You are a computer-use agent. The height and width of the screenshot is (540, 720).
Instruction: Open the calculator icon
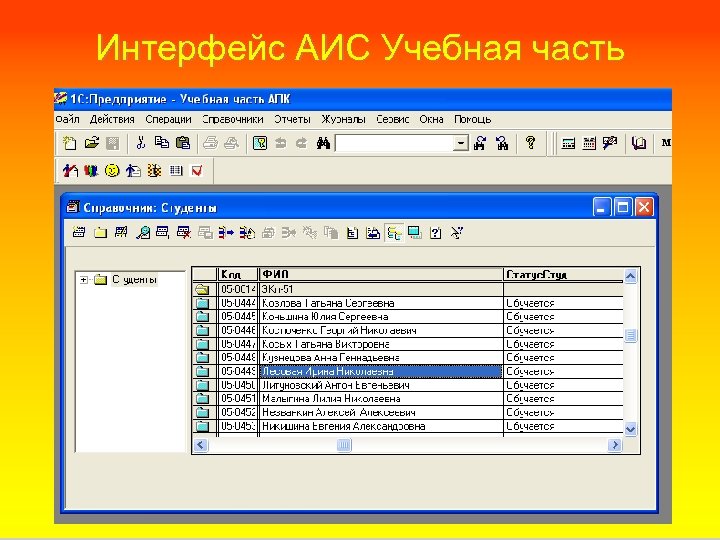(568, 144)
